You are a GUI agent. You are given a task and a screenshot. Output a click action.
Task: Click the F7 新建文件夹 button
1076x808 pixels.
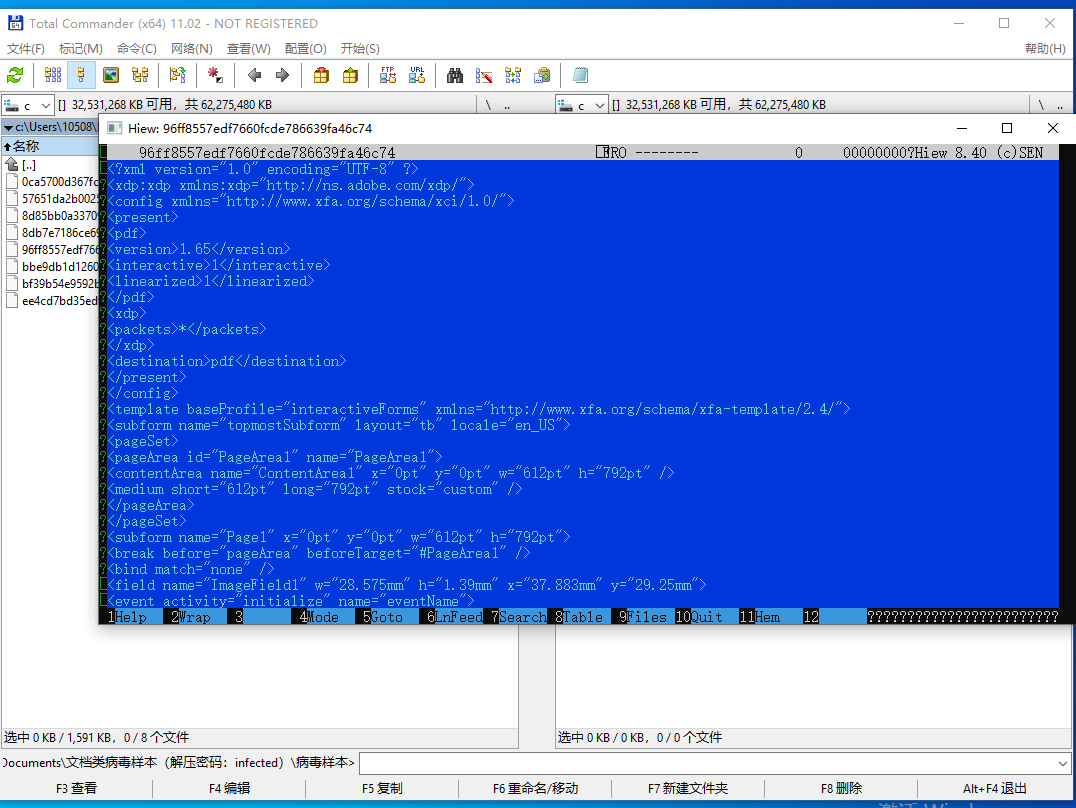[x=688, y=789]
